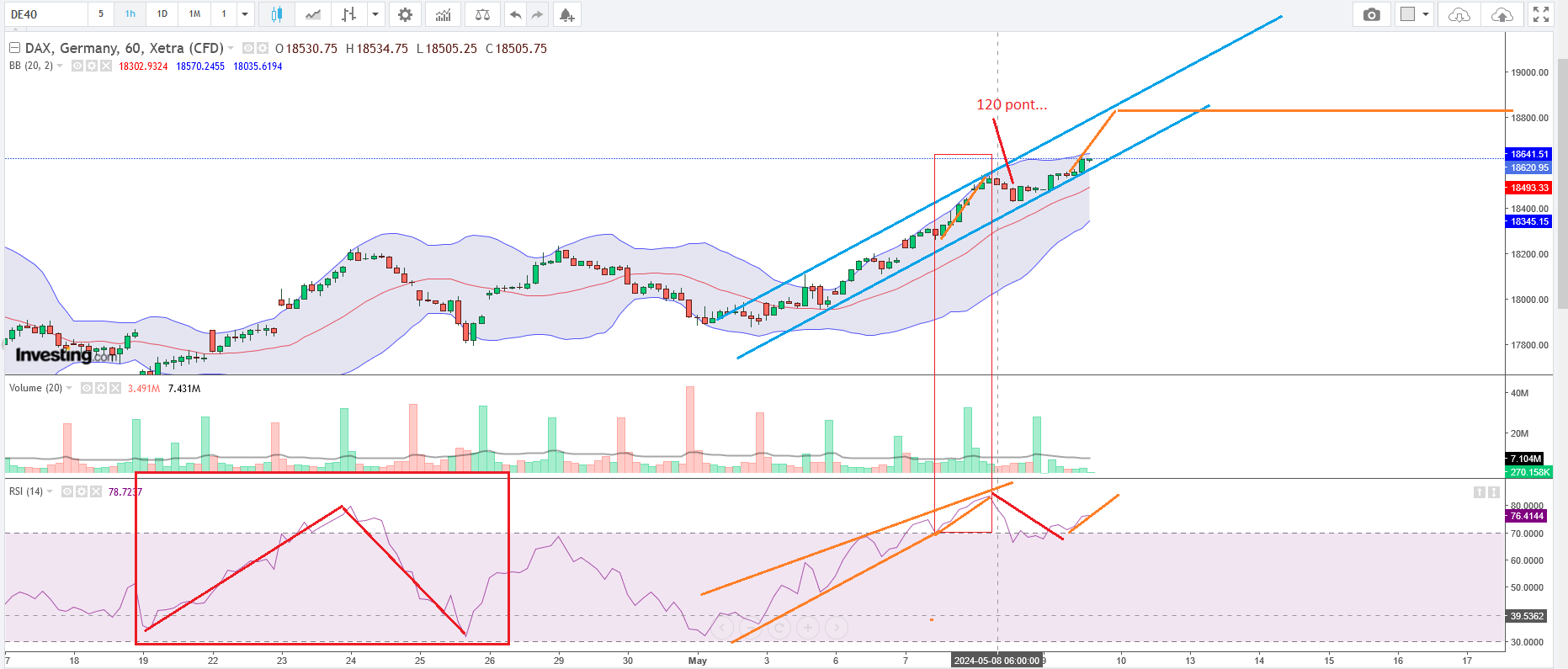
Task: Toggle visibility of Volume indicator
Action: pos(87,389)
